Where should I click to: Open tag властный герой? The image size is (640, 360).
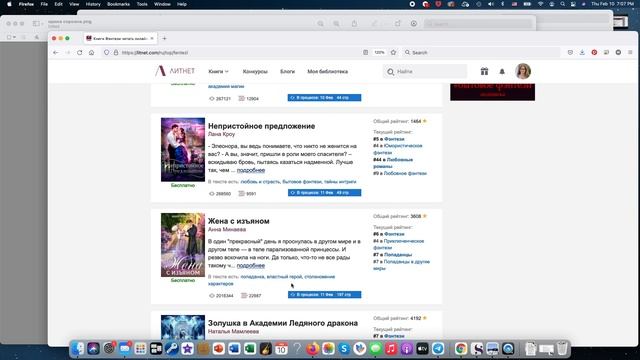click(x=284, y=277)
